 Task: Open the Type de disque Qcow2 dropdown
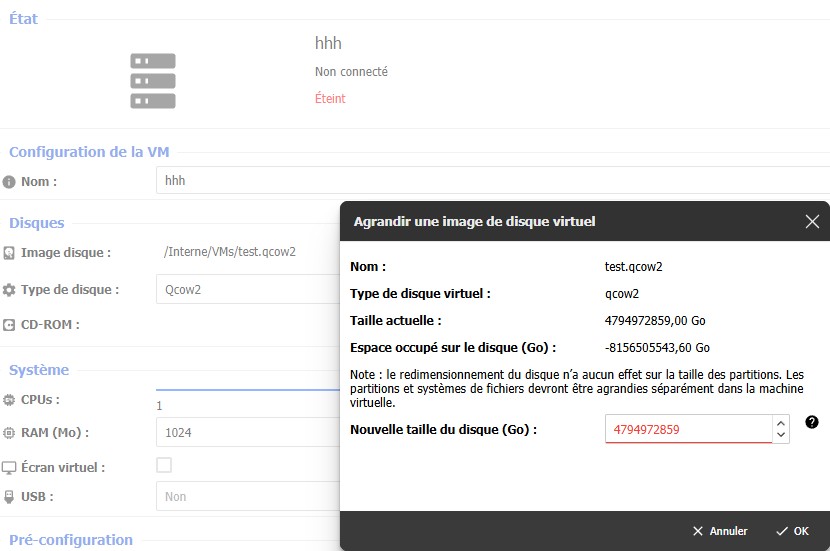[248, 290]
